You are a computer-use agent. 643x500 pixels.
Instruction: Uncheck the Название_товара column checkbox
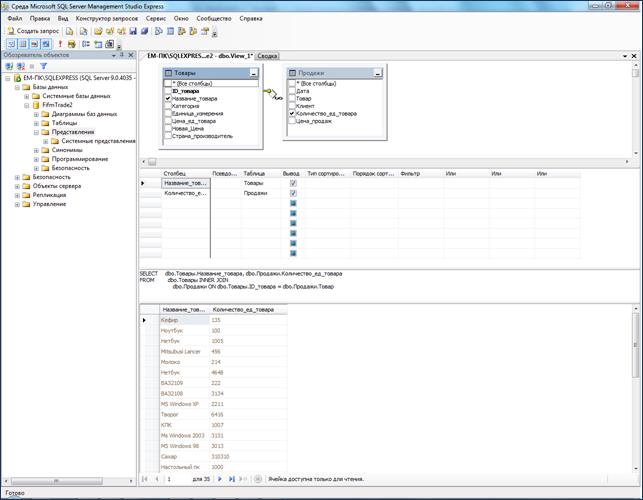click(x=169, y=99)
